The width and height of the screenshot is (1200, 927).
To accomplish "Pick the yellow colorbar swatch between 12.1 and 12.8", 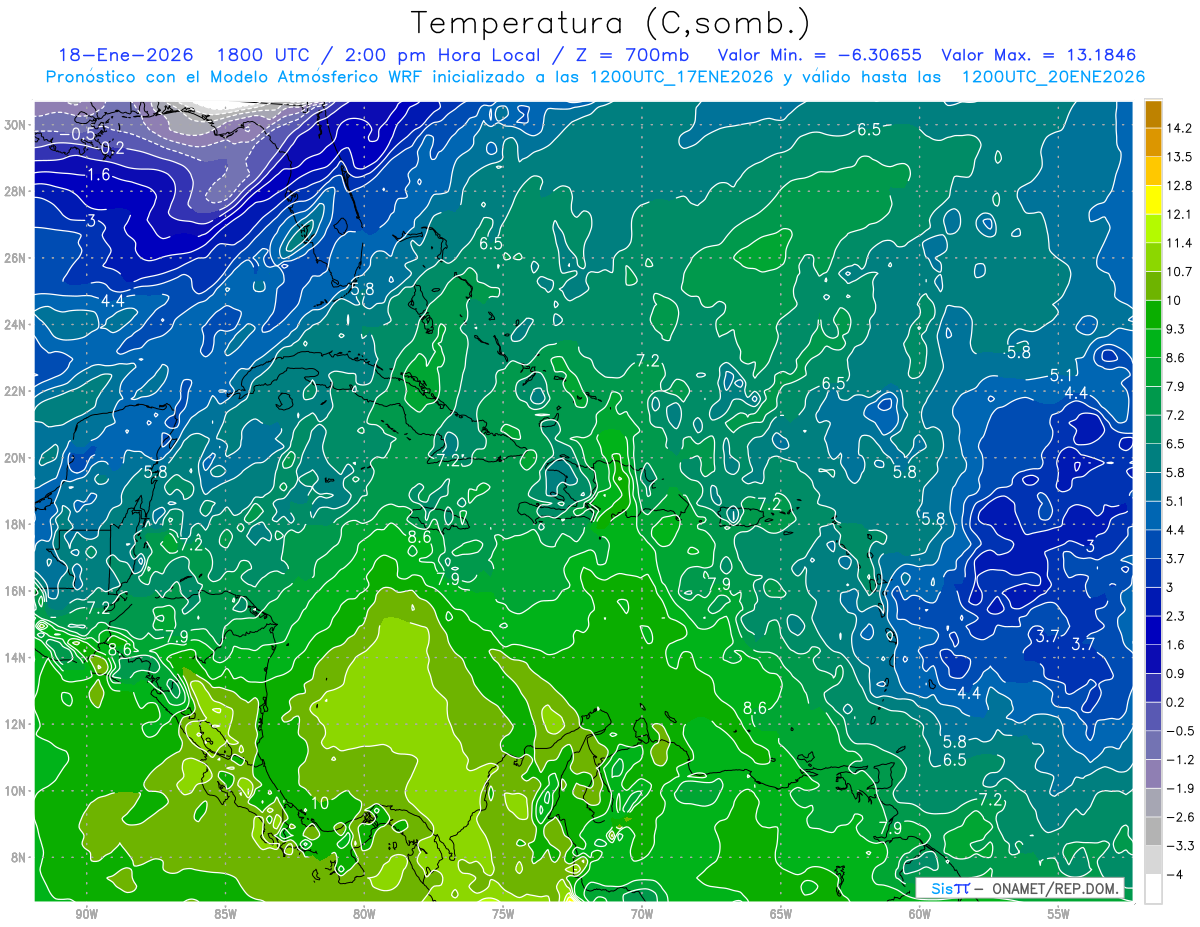I will (x=1153, y=200).
